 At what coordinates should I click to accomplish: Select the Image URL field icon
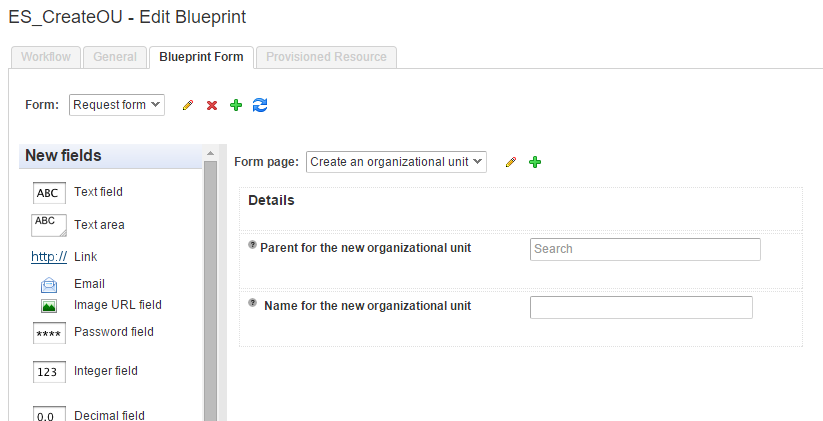pos(49,305)
